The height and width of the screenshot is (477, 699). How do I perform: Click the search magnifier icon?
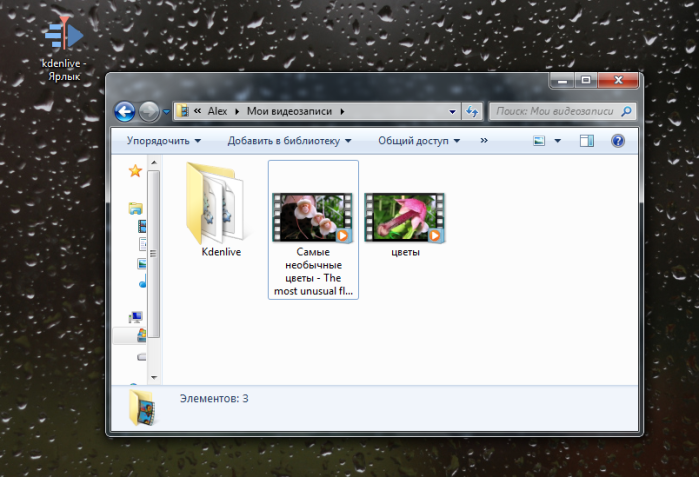(626, 111)
